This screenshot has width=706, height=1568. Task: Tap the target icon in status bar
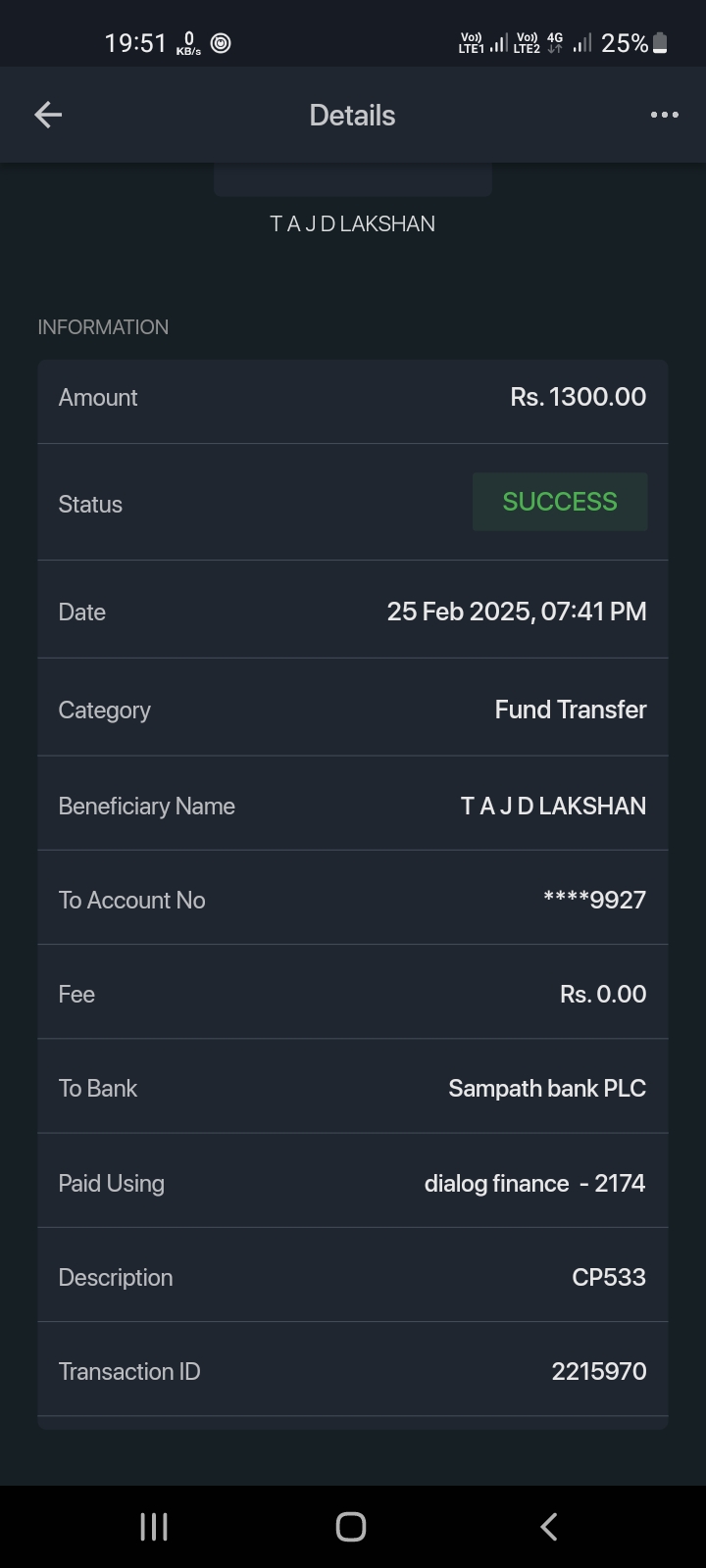click(222, 43)
